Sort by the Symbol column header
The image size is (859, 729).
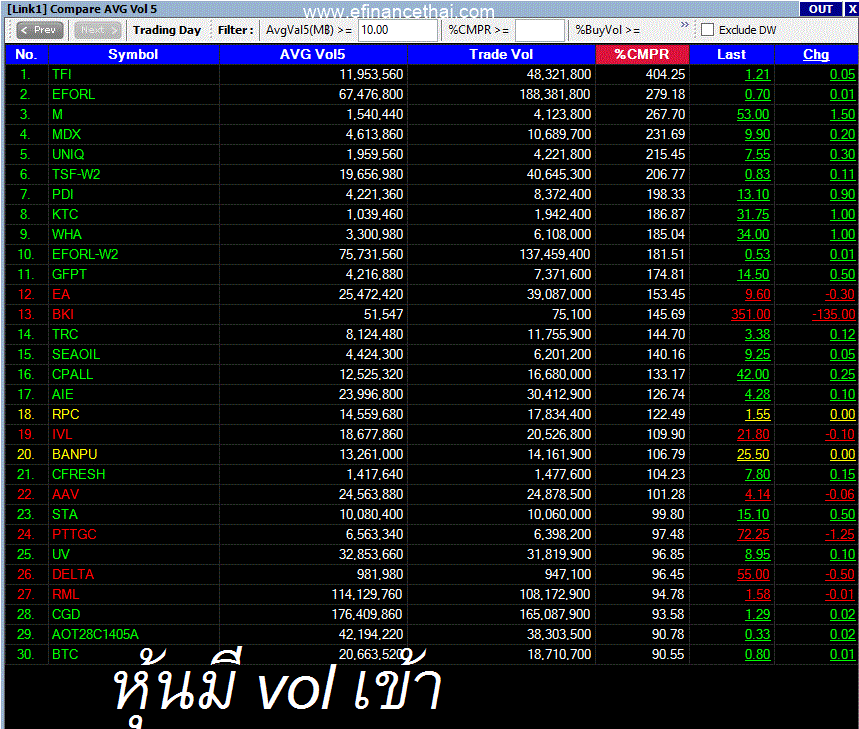coord(133,54)
